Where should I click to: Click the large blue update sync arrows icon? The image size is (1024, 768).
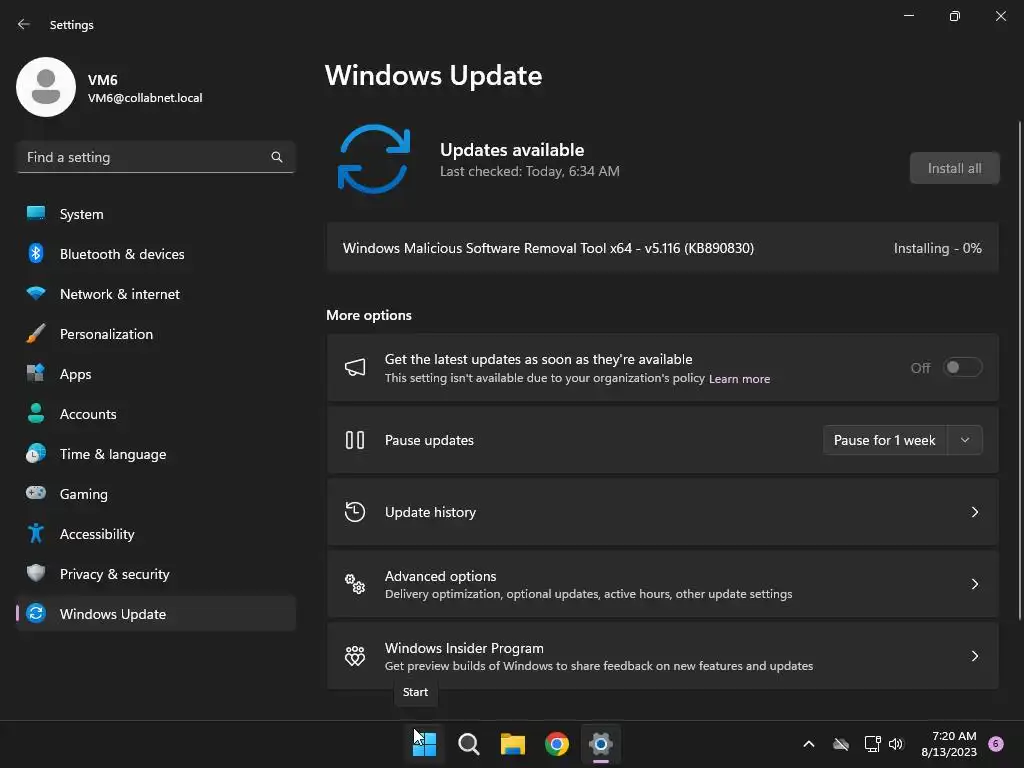pyautogui.click(x=374, y=159)
